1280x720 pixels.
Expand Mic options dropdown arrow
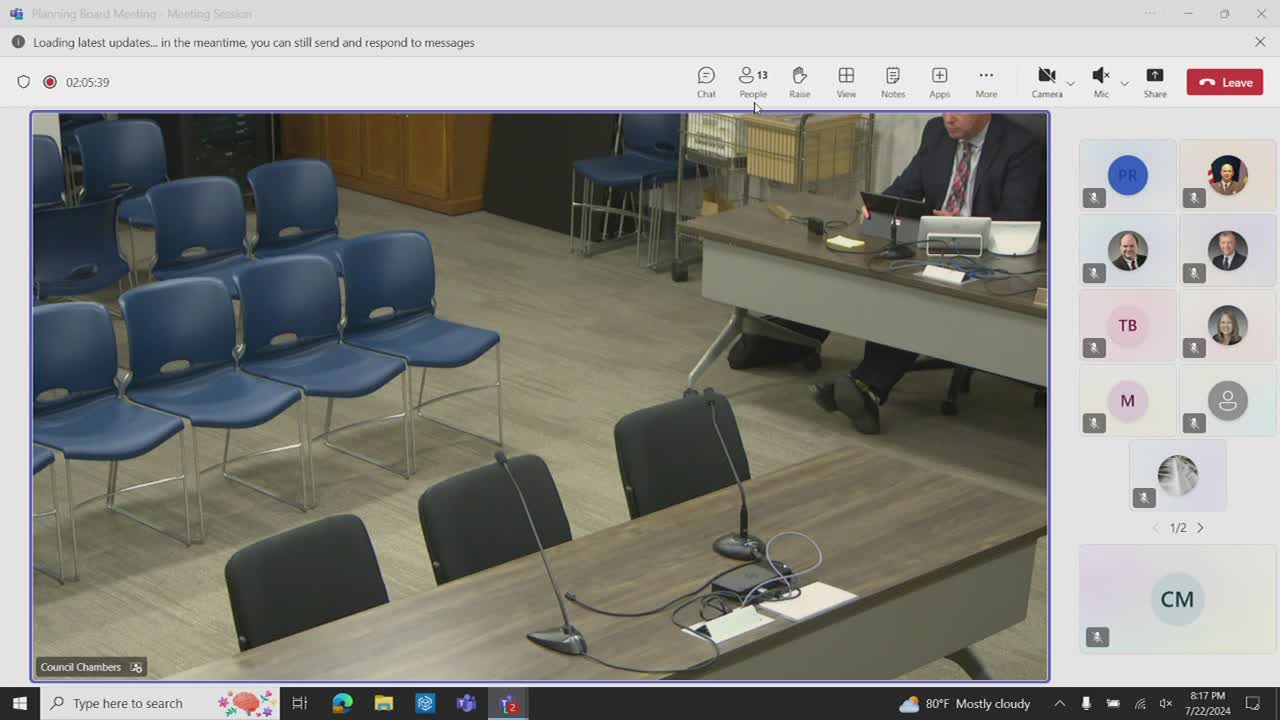click(1124, 83)
